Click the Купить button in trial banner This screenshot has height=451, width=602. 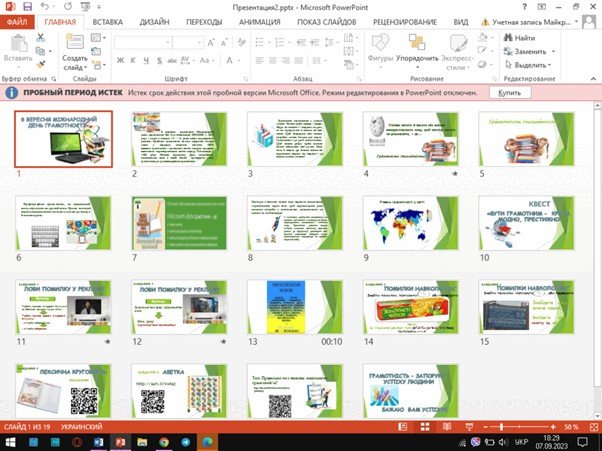[x=510, y=92]
